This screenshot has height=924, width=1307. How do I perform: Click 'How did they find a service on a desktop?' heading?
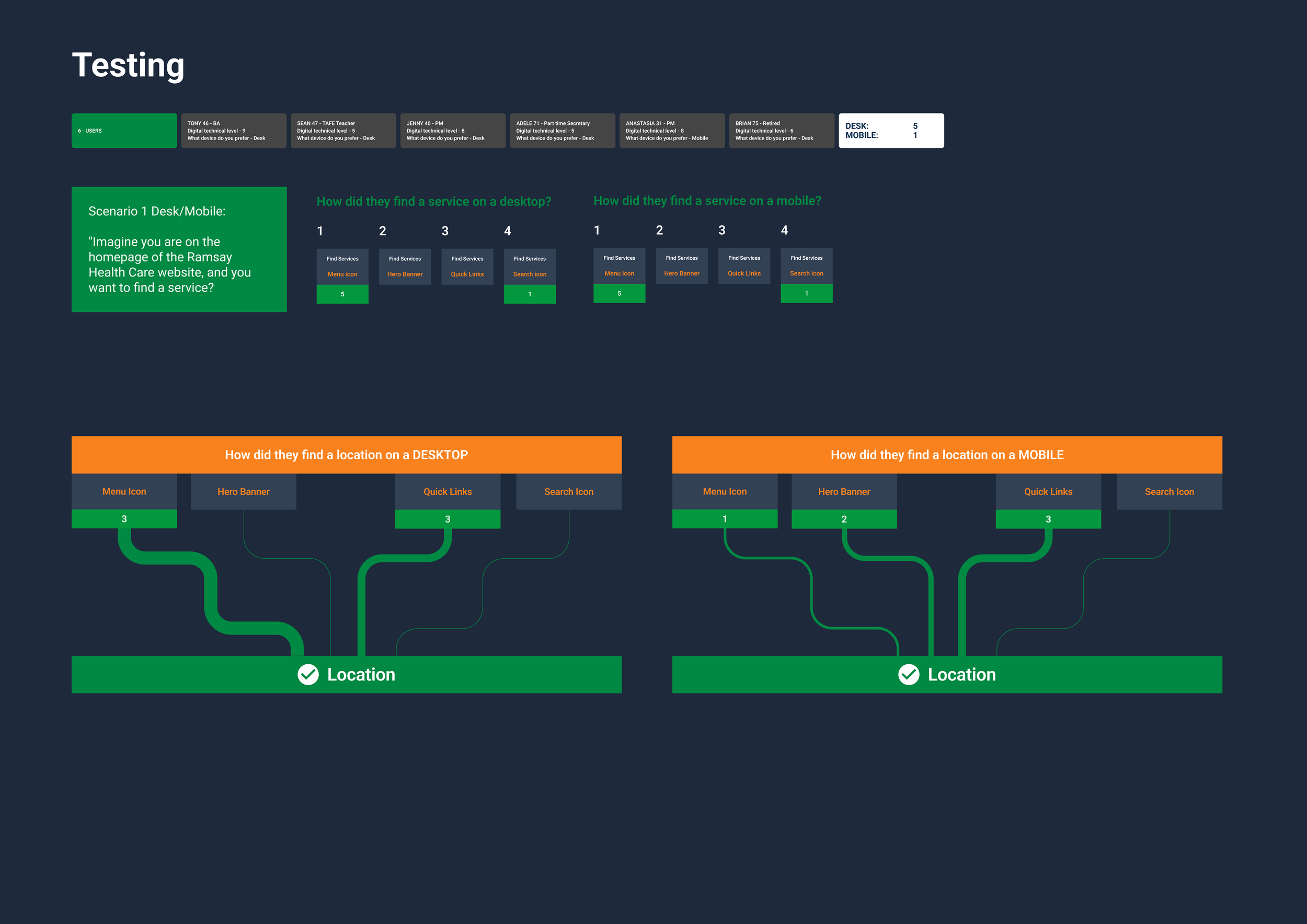pos(434,201)
